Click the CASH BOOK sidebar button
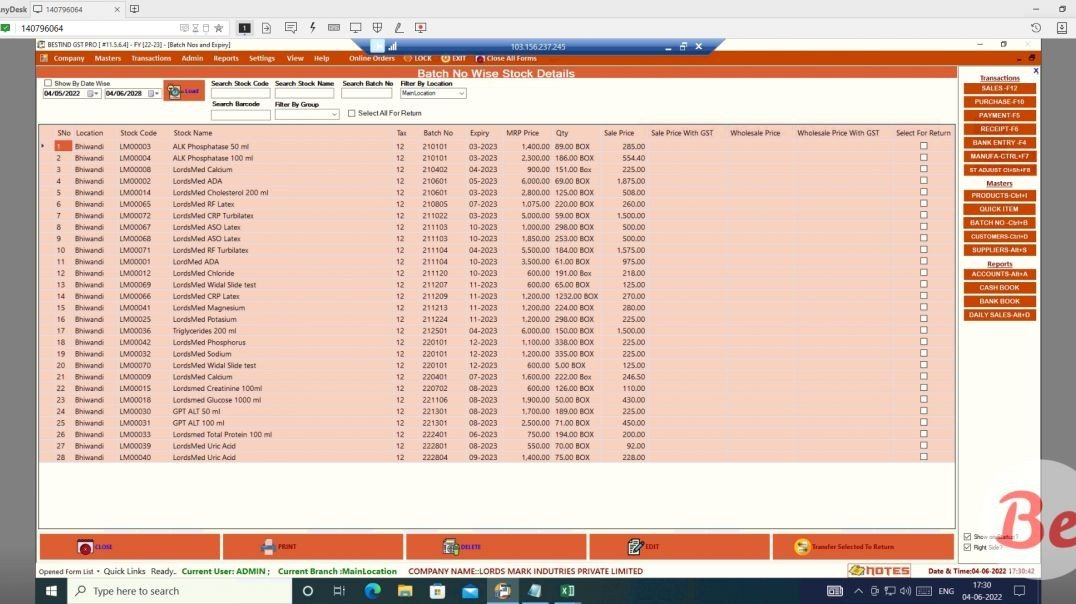 (998, 287)
